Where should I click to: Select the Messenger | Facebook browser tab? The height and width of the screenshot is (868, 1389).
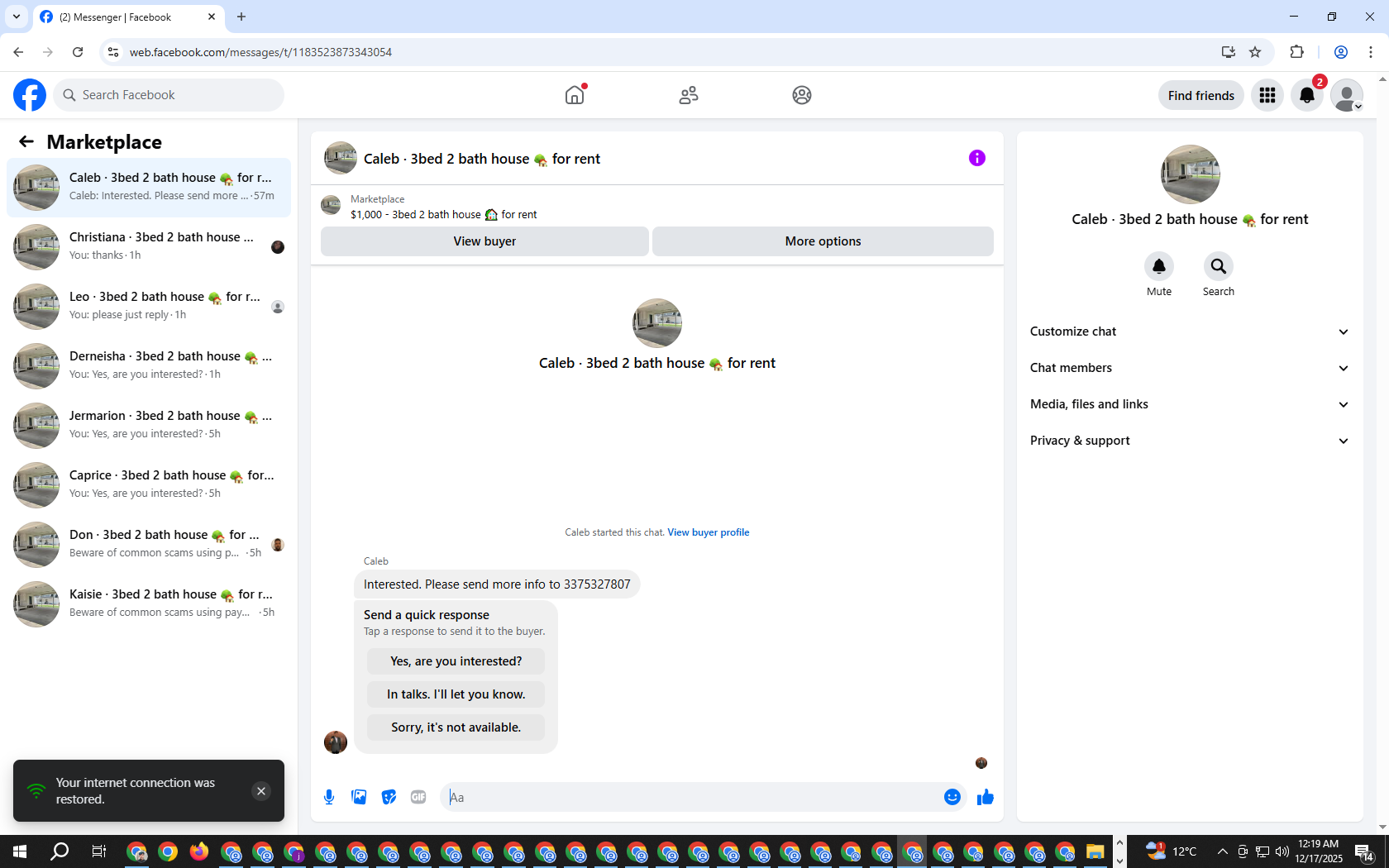[x=128, y=17]
